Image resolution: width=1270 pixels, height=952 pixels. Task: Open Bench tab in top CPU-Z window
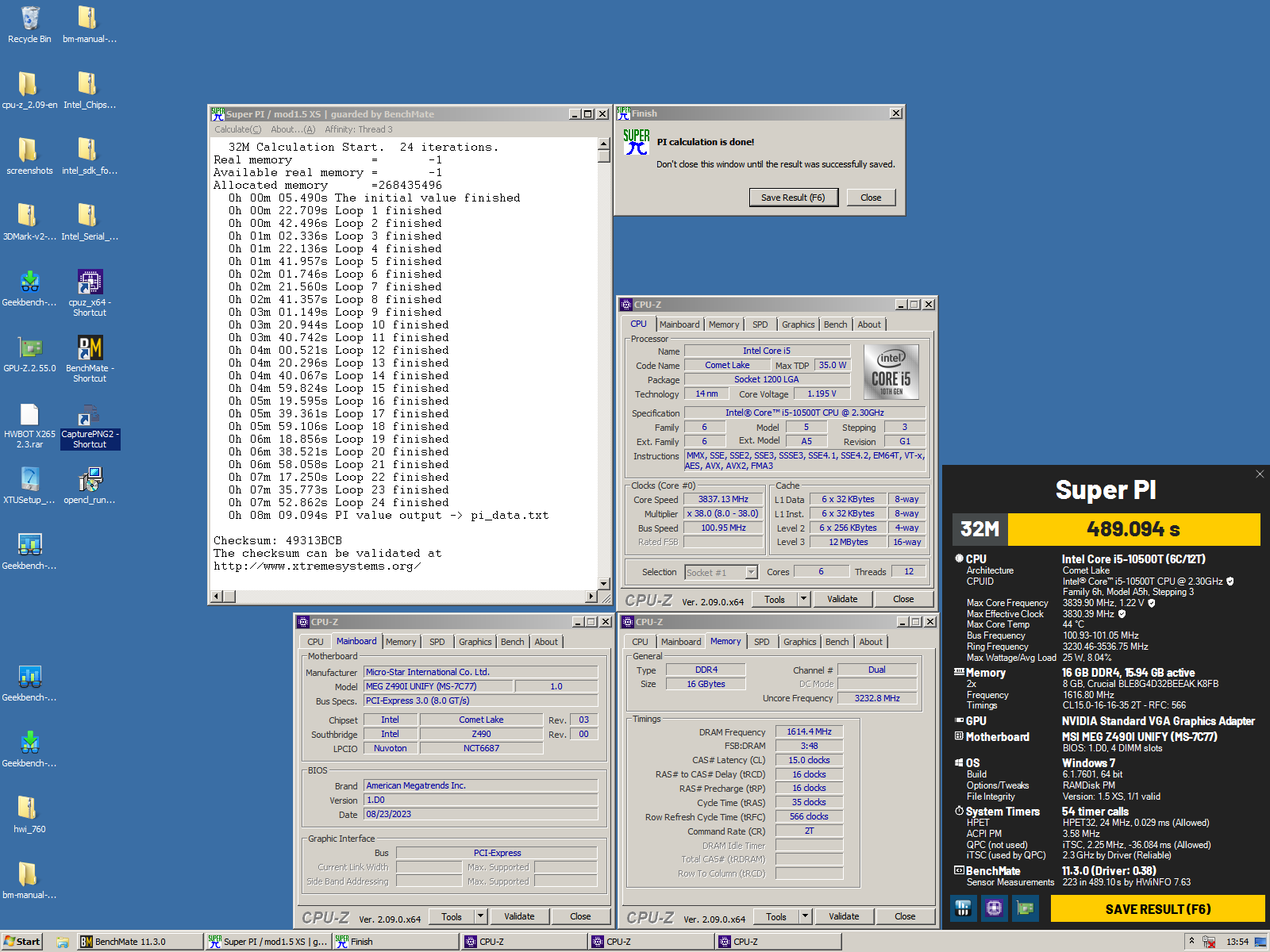click(x=835, y=324)
